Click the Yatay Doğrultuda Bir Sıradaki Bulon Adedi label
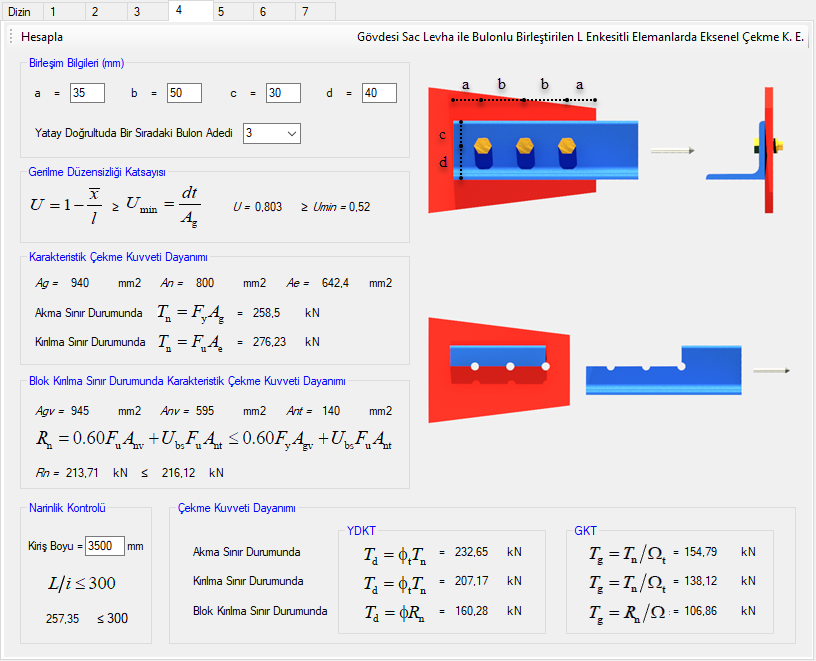The width and height of the screenshot is (816, 661). coord(133,133)
